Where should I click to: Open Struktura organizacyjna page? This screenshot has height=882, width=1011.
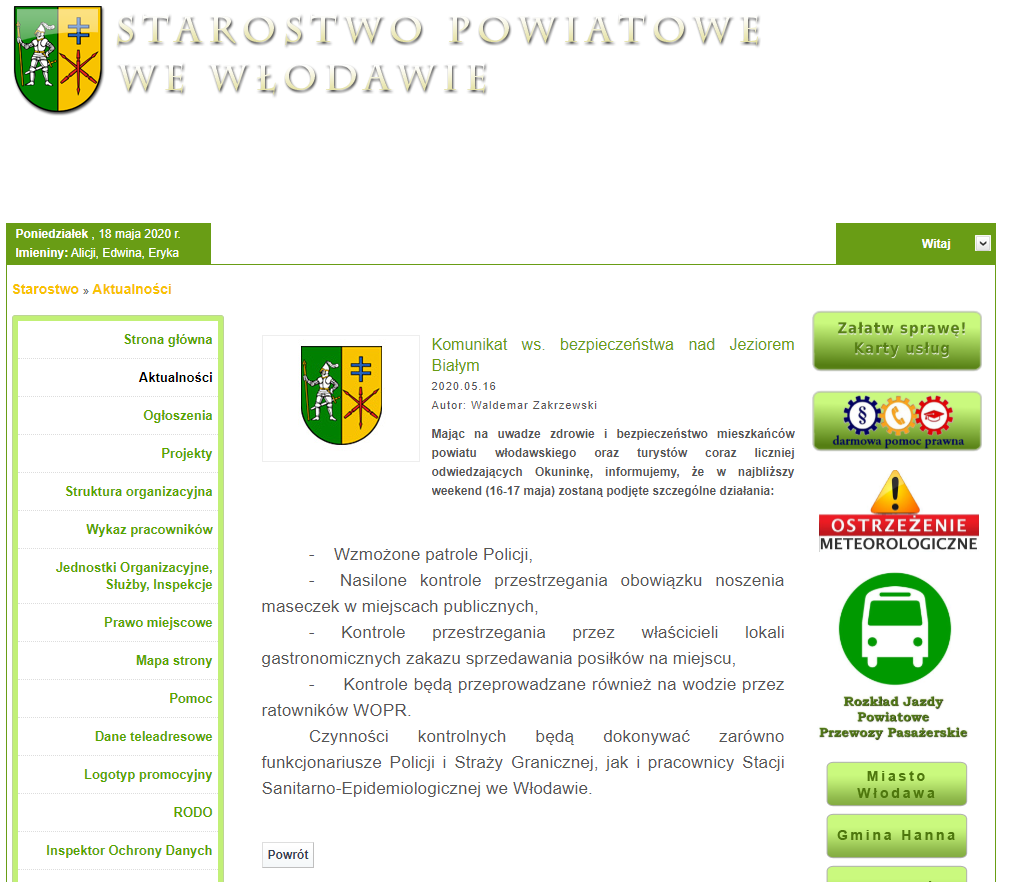tap(139, 491)
